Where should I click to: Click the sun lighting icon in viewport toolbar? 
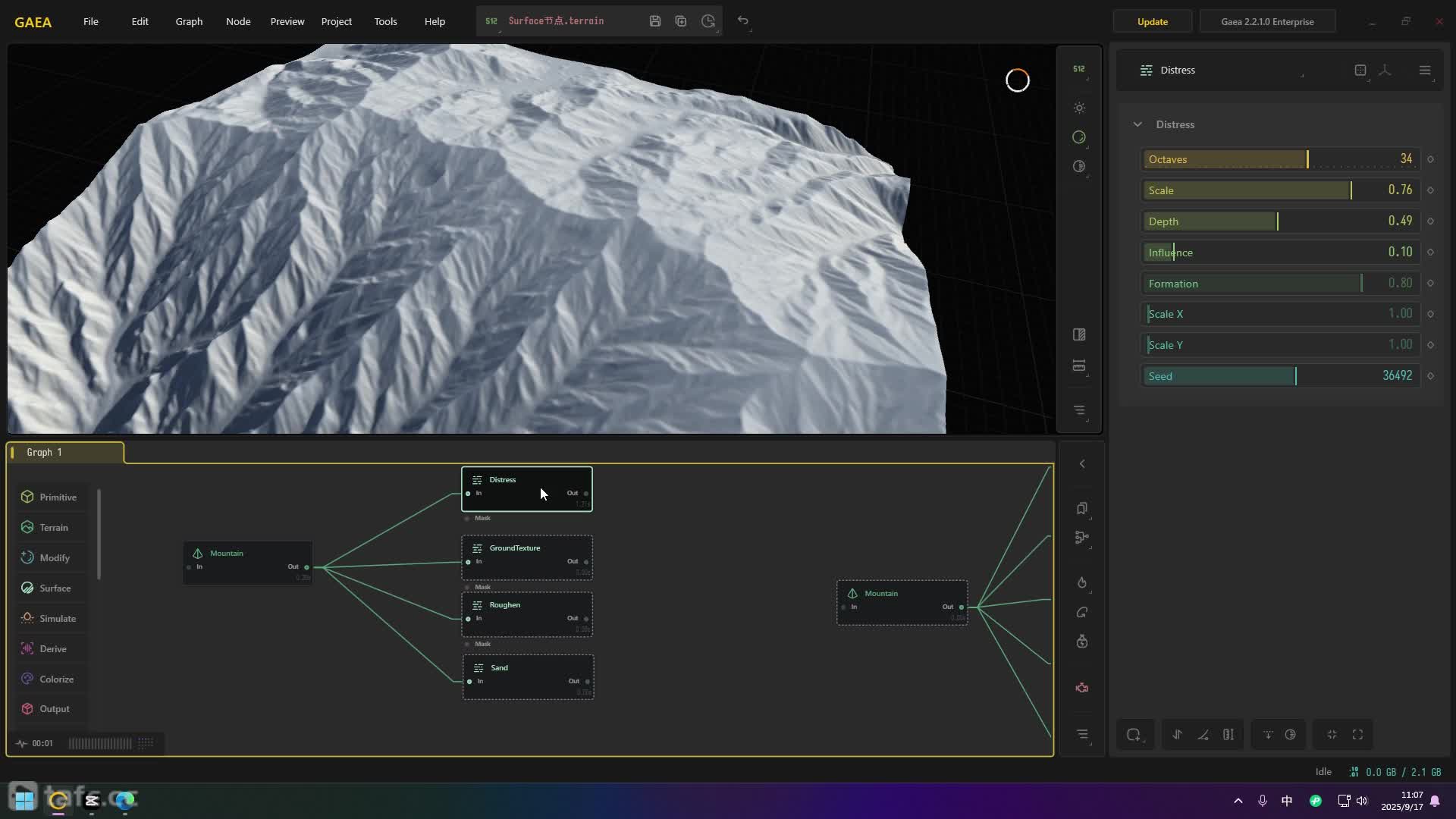(x=1079, y=108)
